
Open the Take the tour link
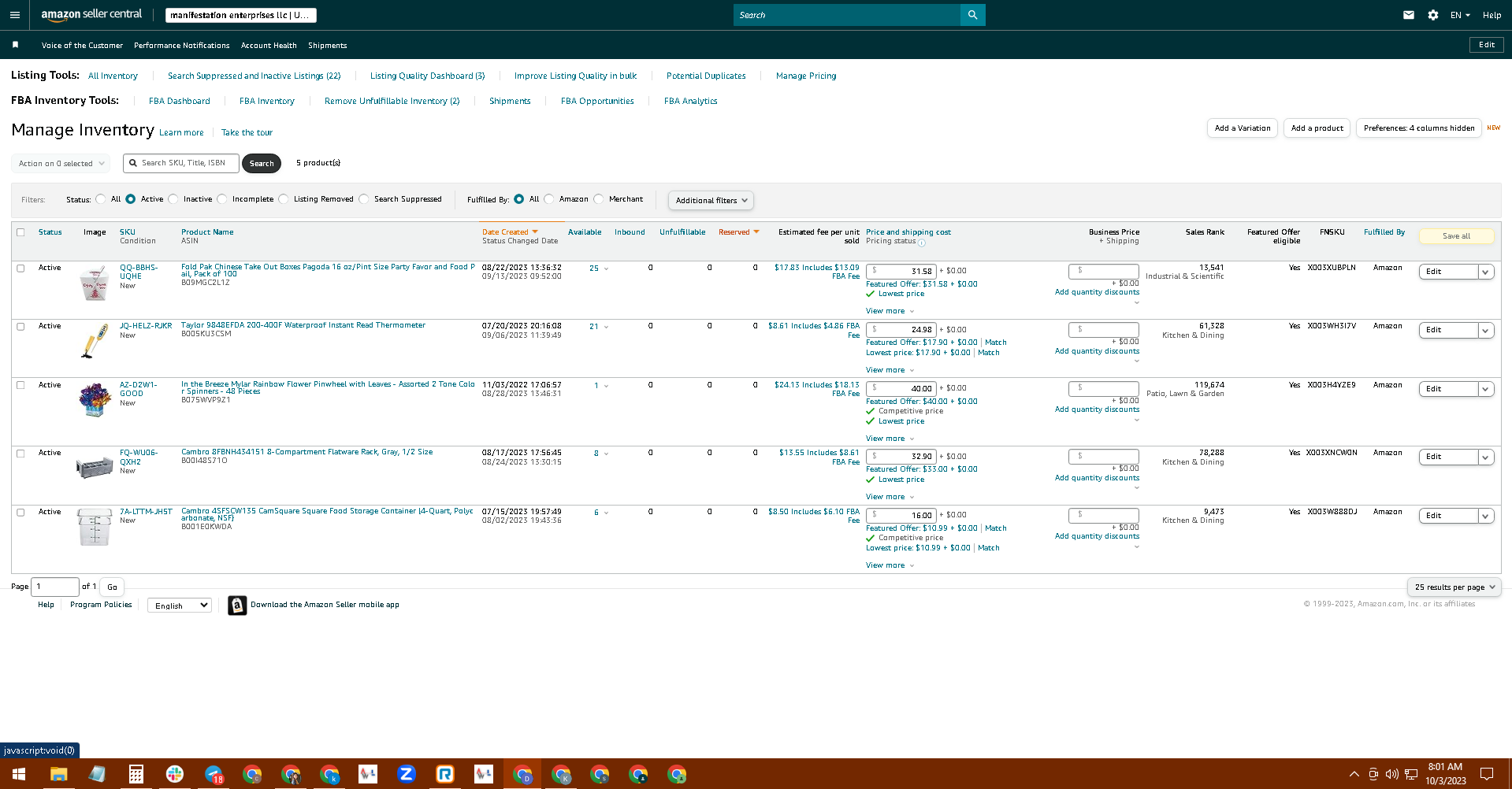[247, 133]
